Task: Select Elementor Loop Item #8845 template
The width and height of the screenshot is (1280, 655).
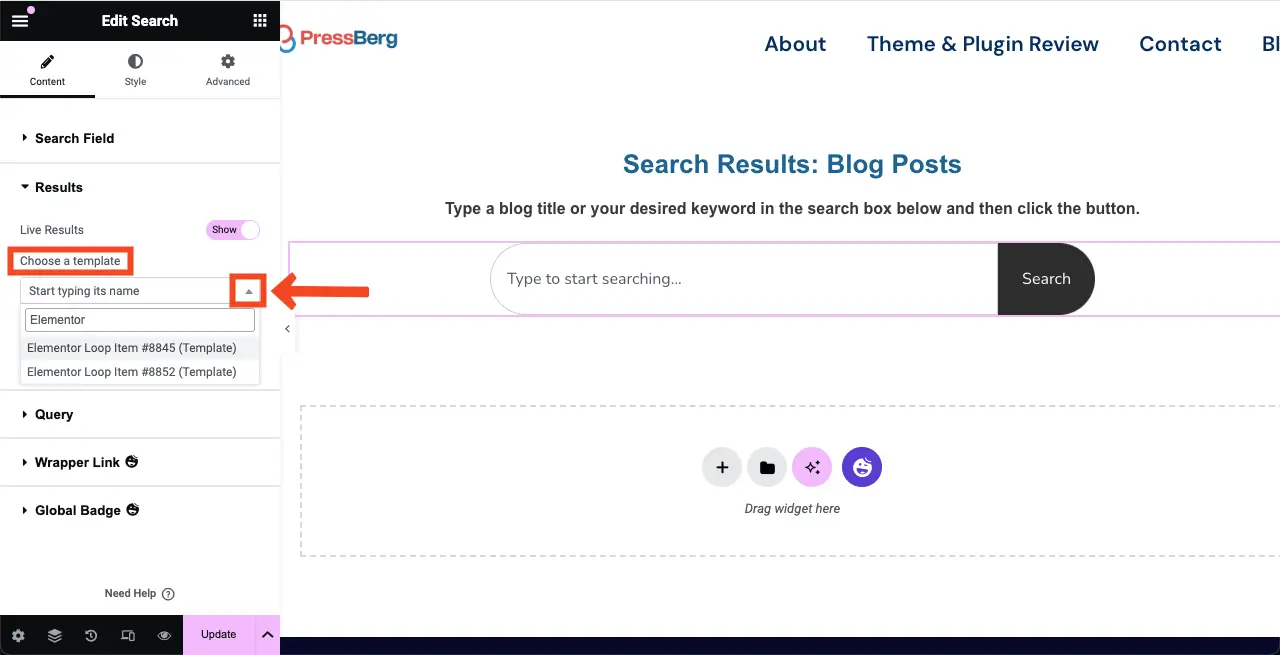Action: pos(131,347)
